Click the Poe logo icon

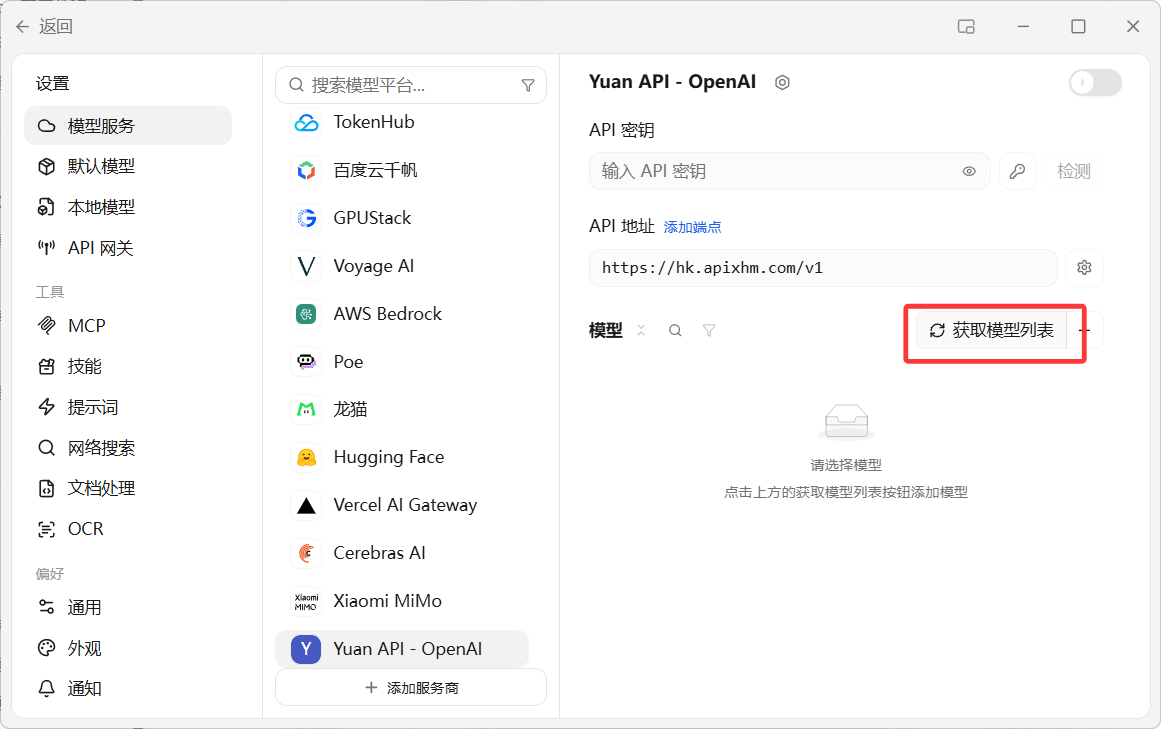tap(306, 362)
